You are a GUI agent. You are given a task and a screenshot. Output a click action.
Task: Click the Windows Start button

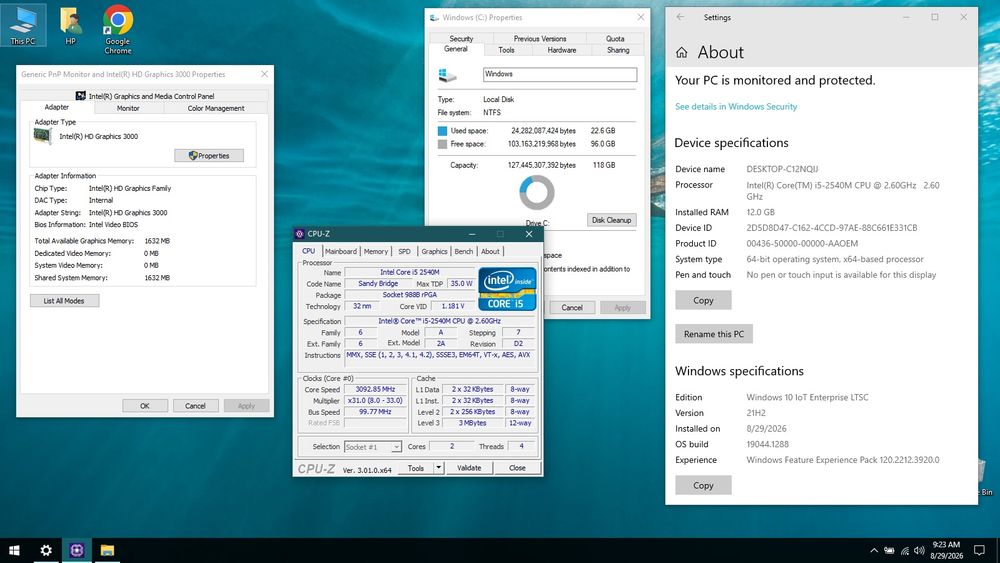[14, 550]
